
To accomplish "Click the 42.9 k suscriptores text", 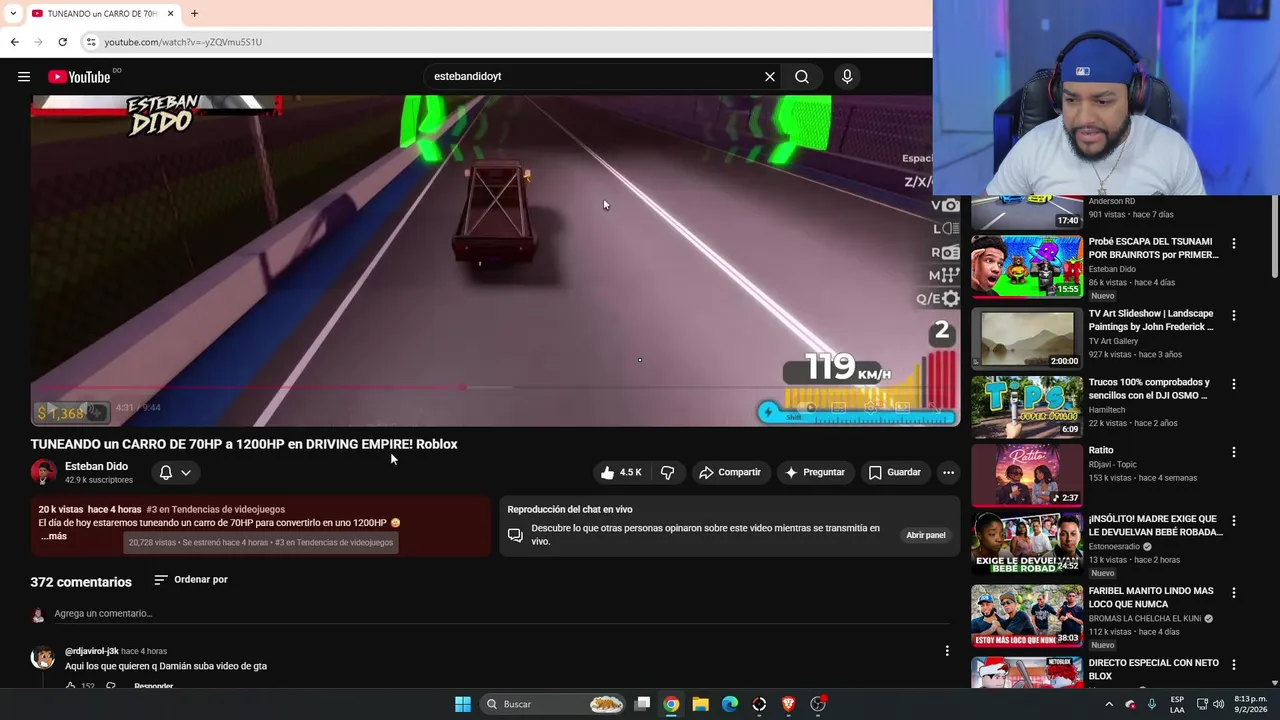I will click(99, 480).
